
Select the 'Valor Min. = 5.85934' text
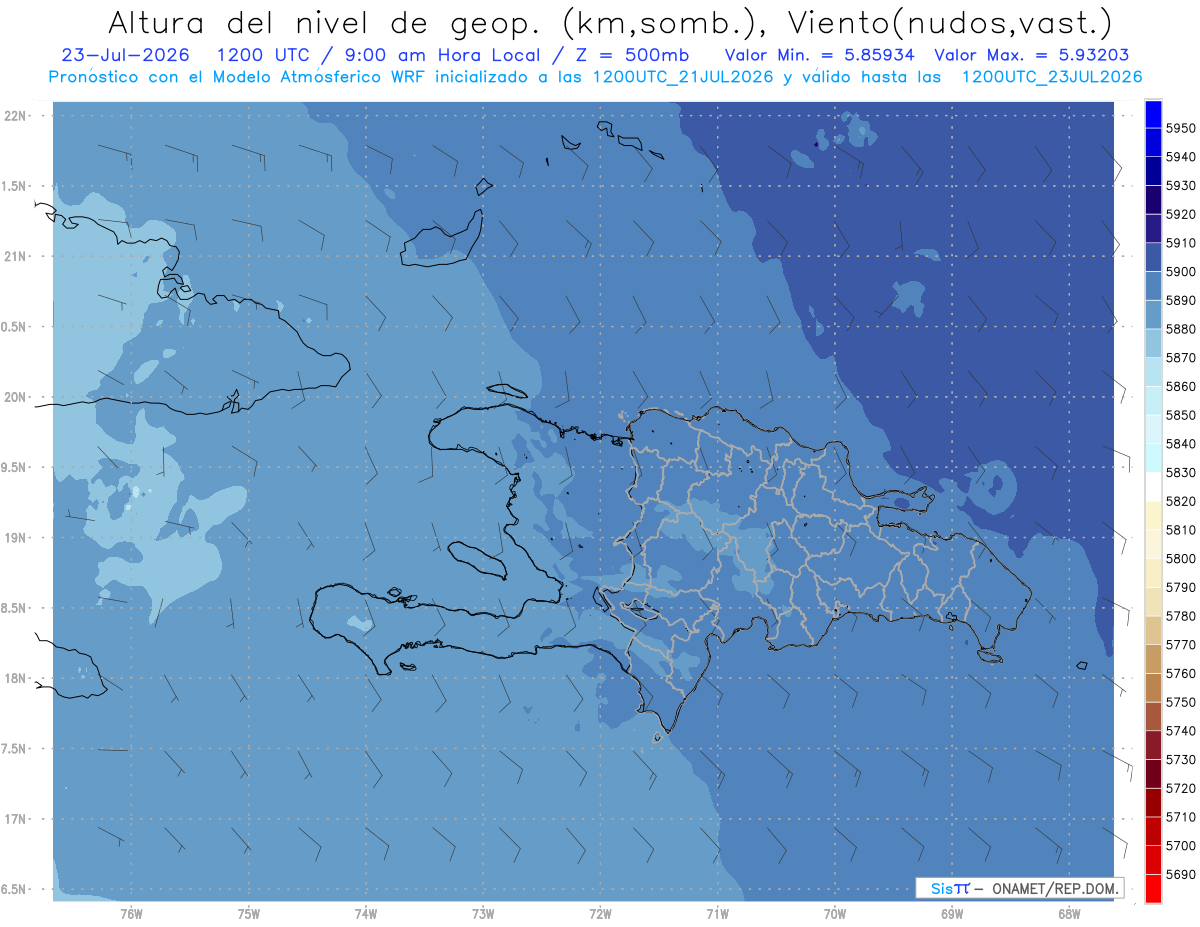[x=819, y=55]
